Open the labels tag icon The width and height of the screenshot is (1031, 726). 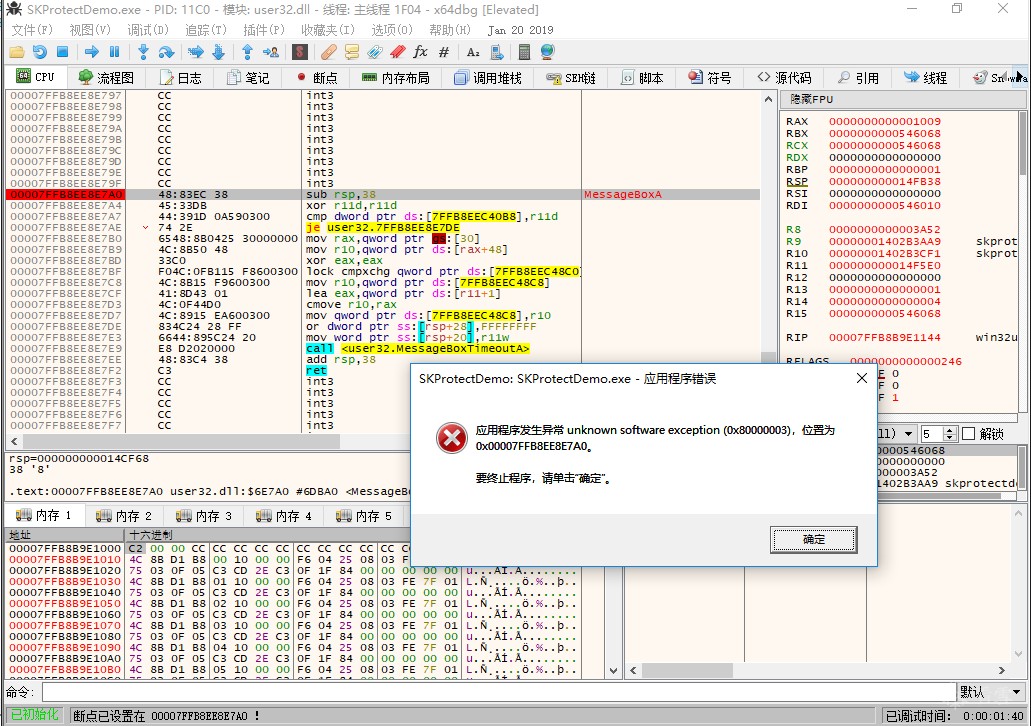tap(375, 52)
